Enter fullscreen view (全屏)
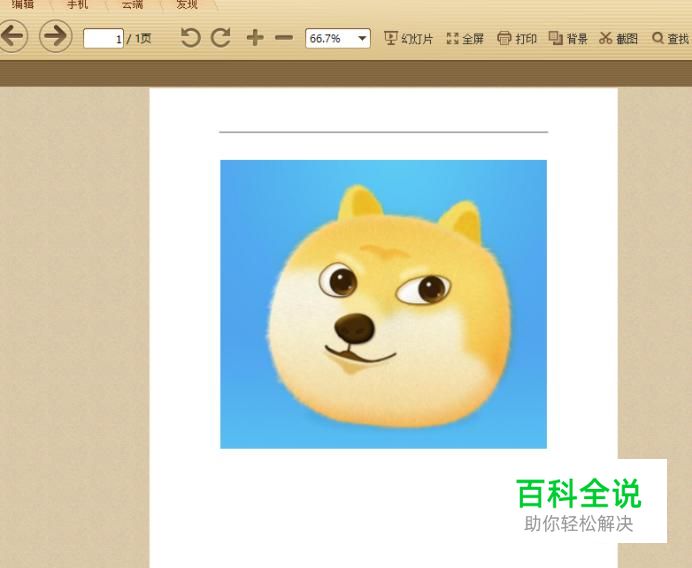This screenshot has height=568, width=692. click(465, 39)
